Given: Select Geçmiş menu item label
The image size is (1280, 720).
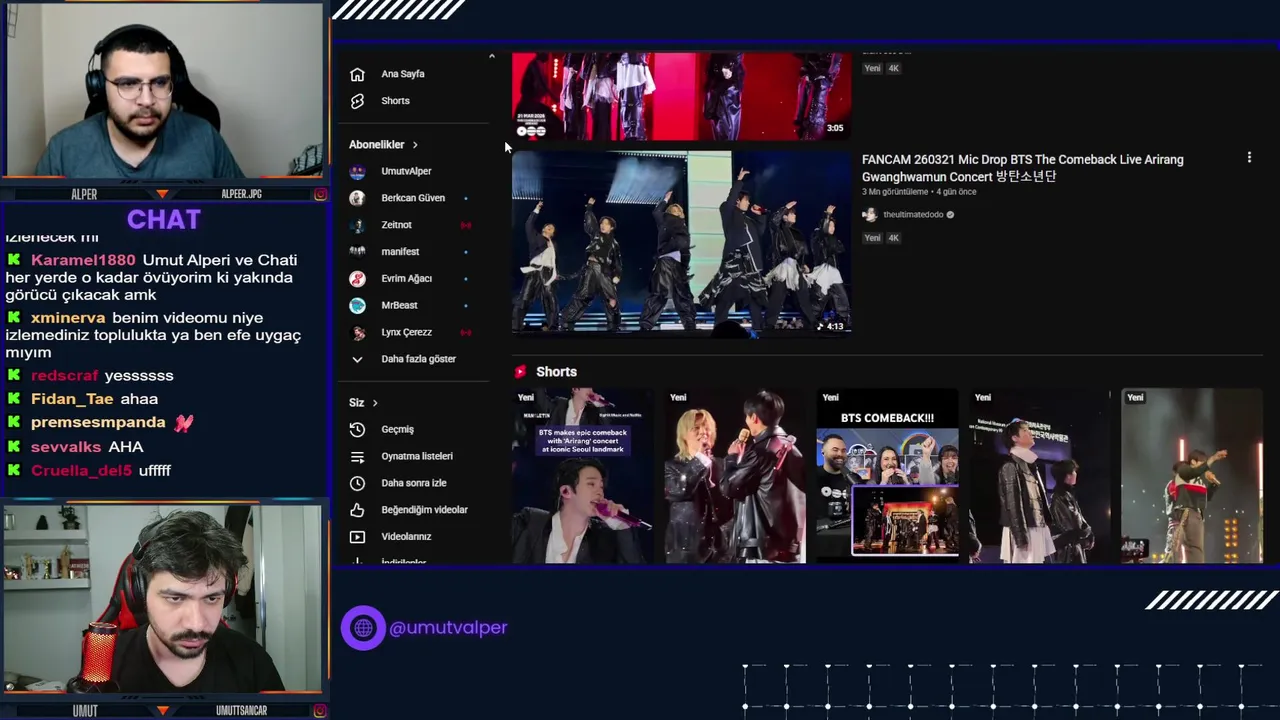Looking at the screenshot, I should [x=397, y=429].
